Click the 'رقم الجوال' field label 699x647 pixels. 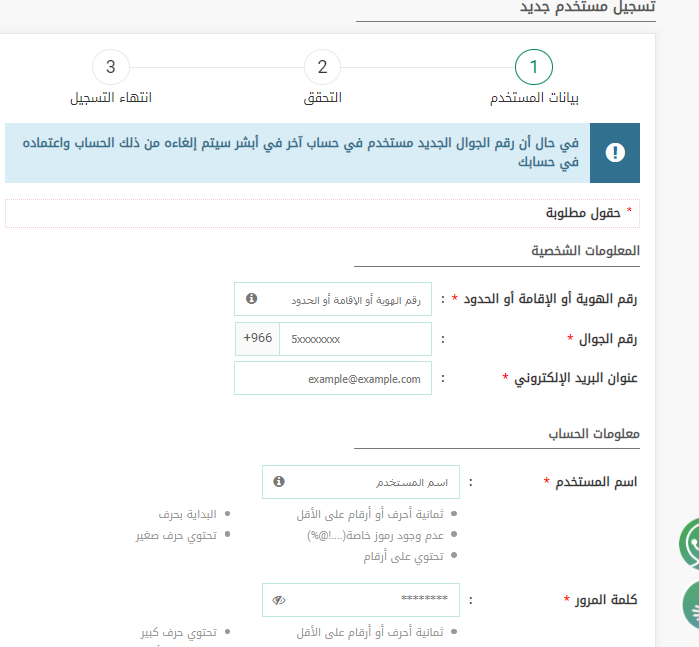click(x=608, y=339)
